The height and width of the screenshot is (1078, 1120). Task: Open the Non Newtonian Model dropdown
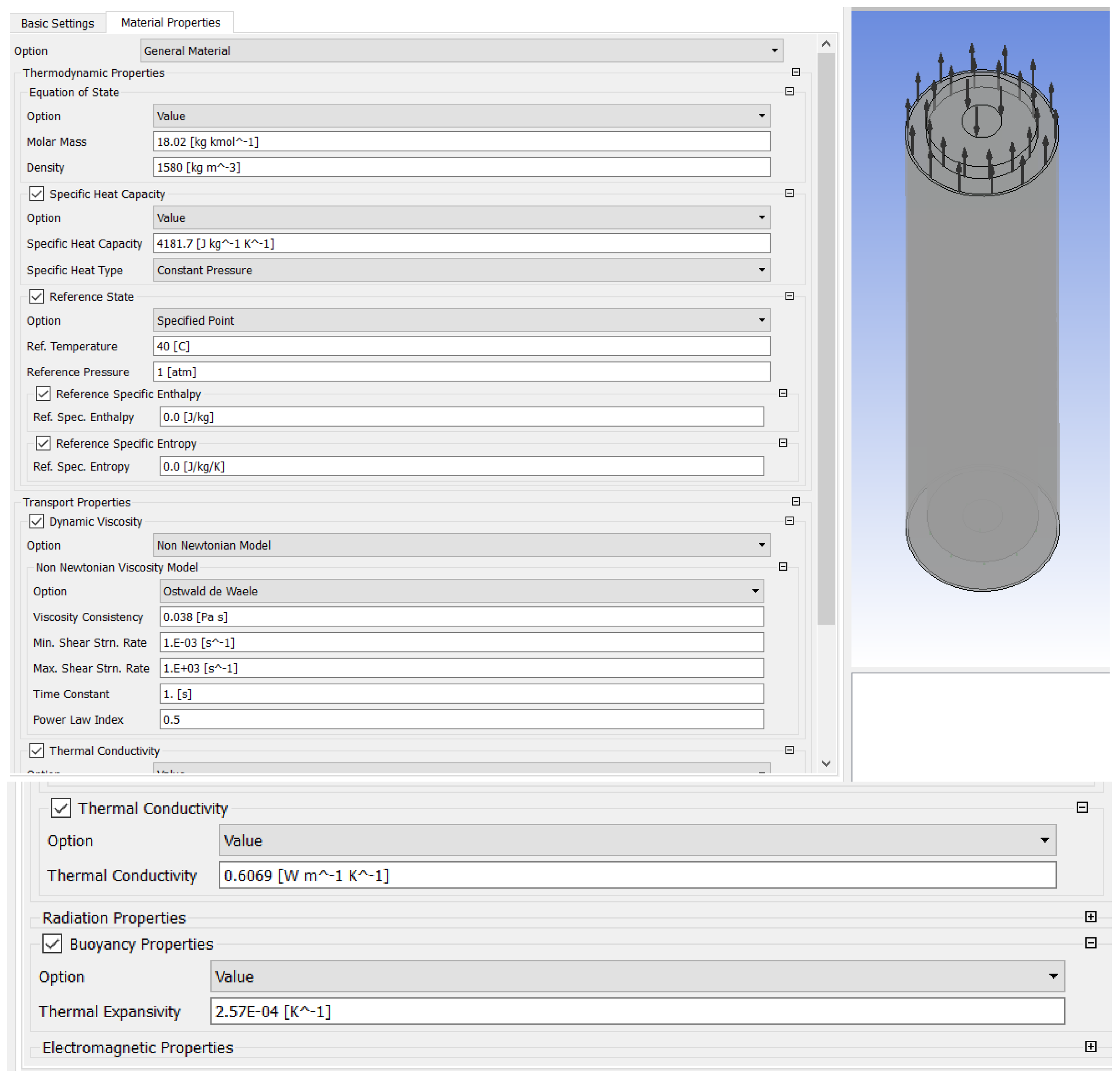pyautogui.click(x=762, y=545)
